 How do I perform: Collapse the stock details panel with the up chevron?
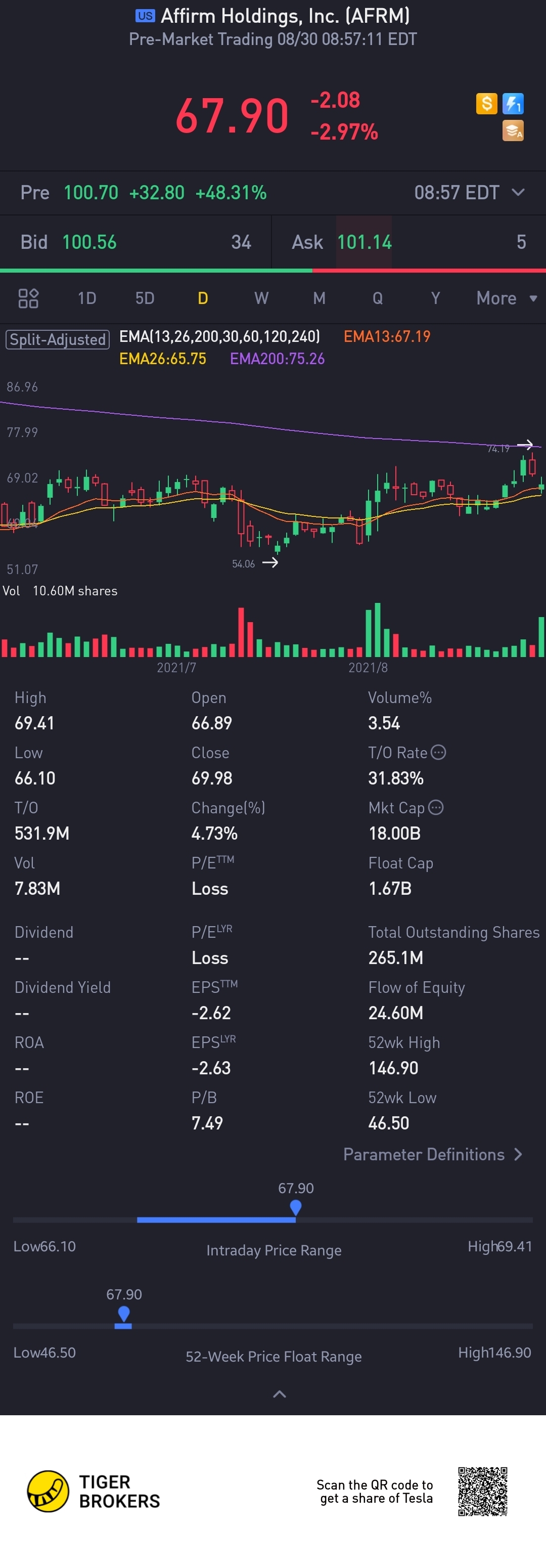280,1394
